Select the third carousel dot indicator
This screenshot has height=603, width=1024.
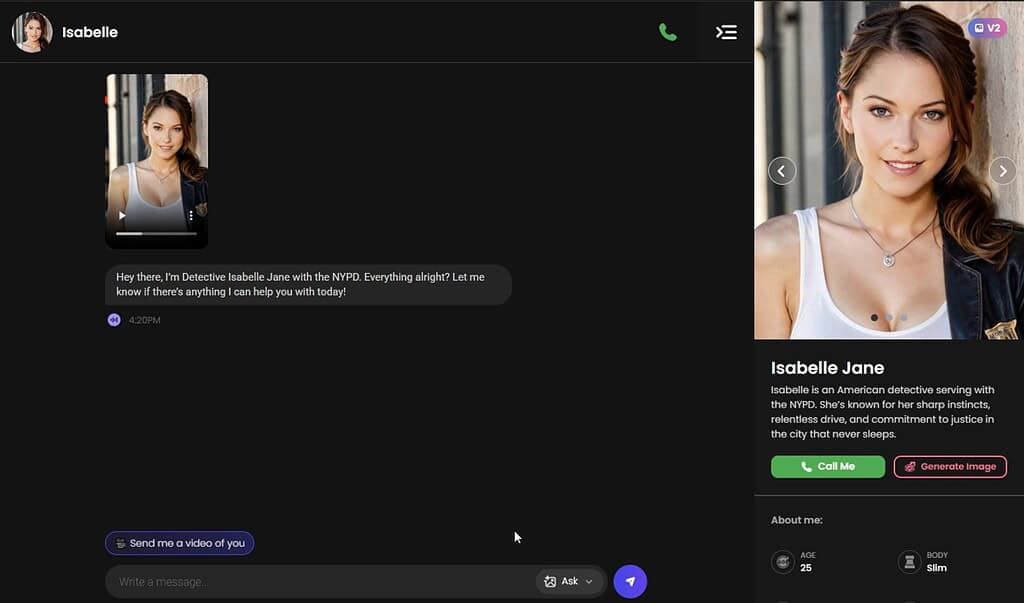click(x=904, y=318)
